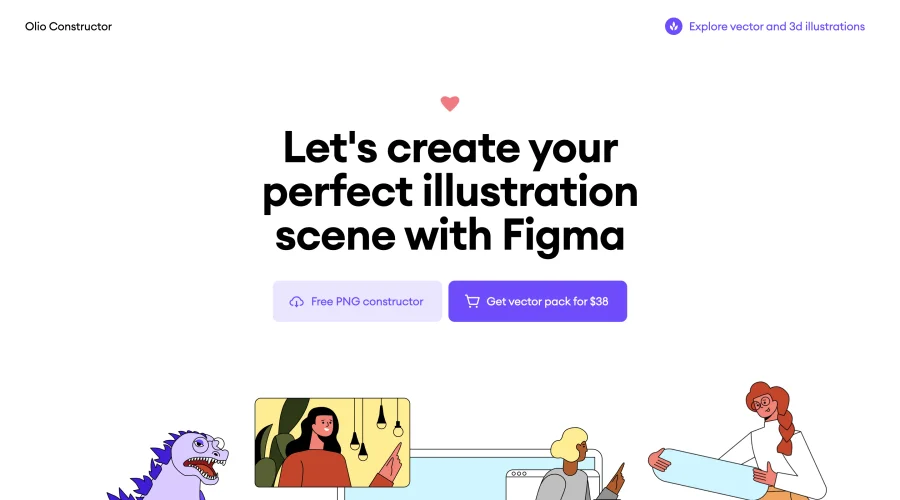Screen dimensions: 900x500
Task: Click the small browser window illustration dots
Action: 518,474
